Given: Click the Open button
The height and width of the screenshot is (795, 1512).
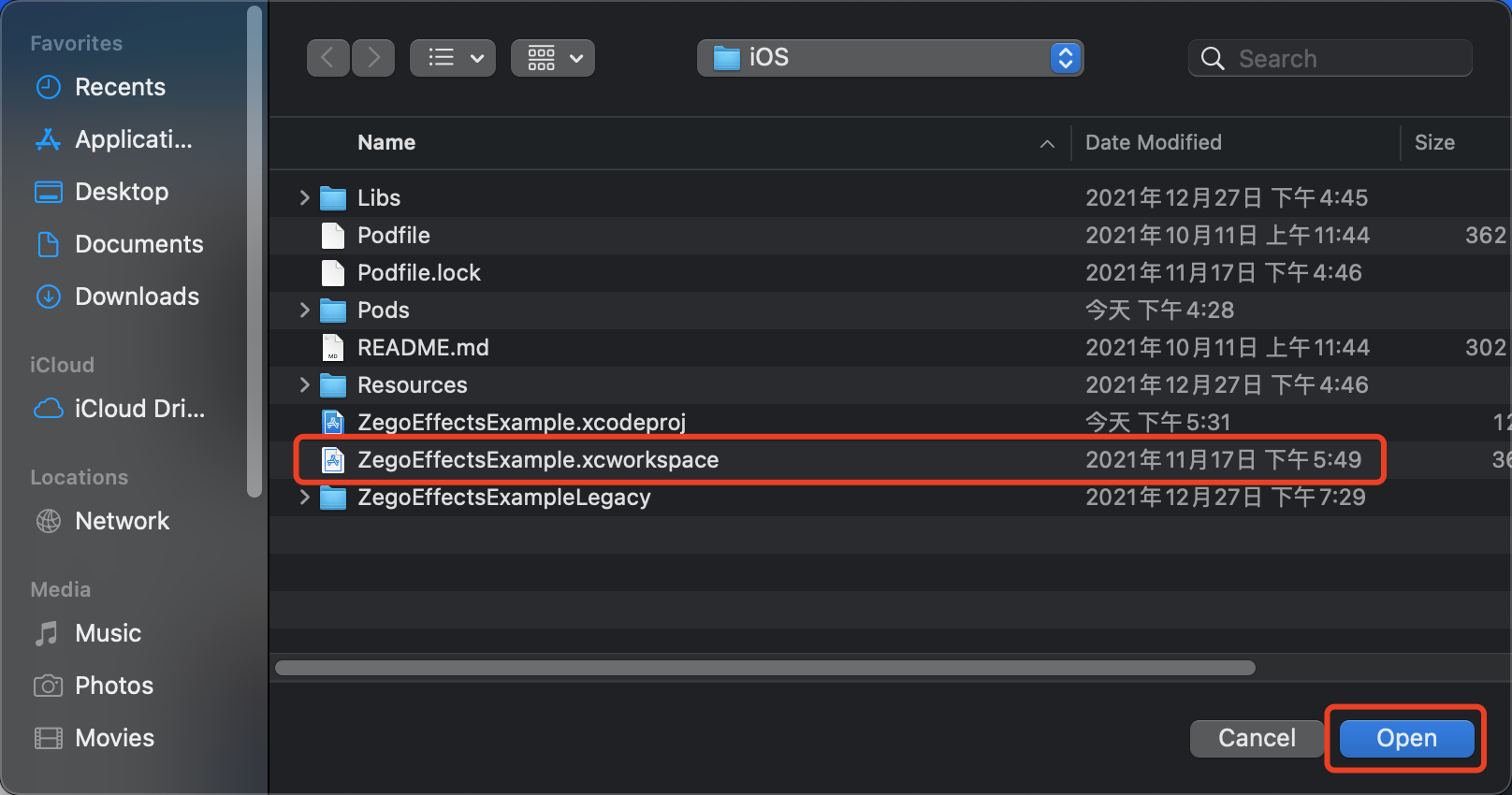Looking at the screenshot, I should pyautogui.click(x=1406, y=738).
